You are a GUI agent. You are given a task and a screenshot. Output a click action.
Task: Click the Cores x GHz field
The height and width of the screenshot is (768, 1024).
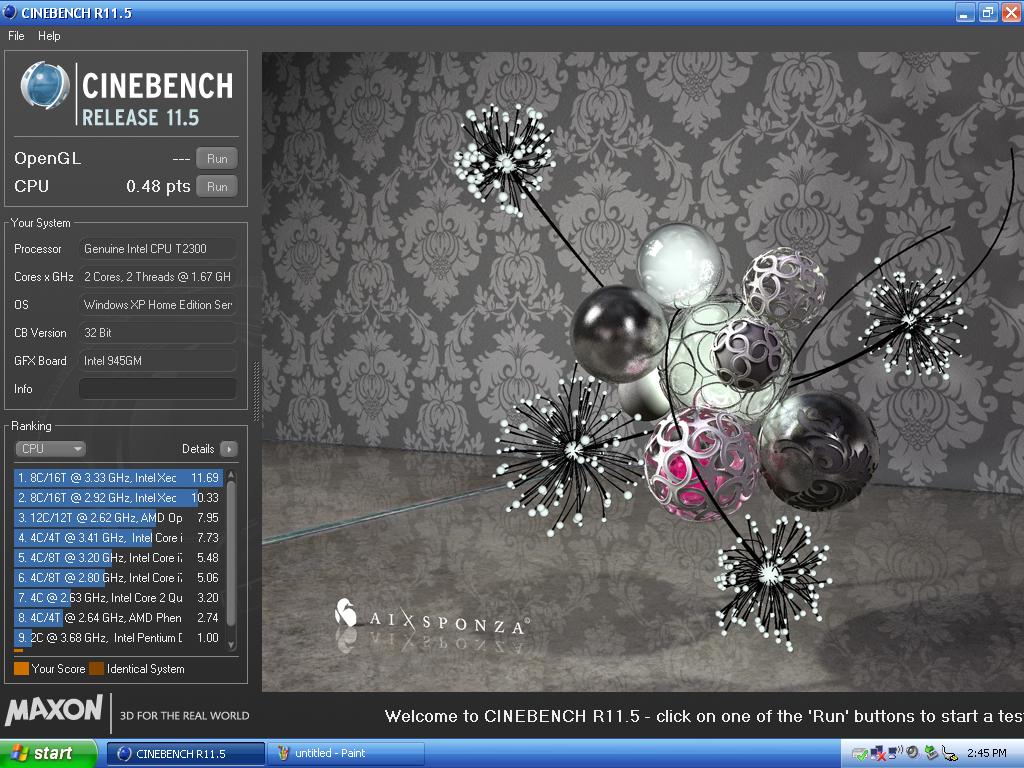click(157, 277)
